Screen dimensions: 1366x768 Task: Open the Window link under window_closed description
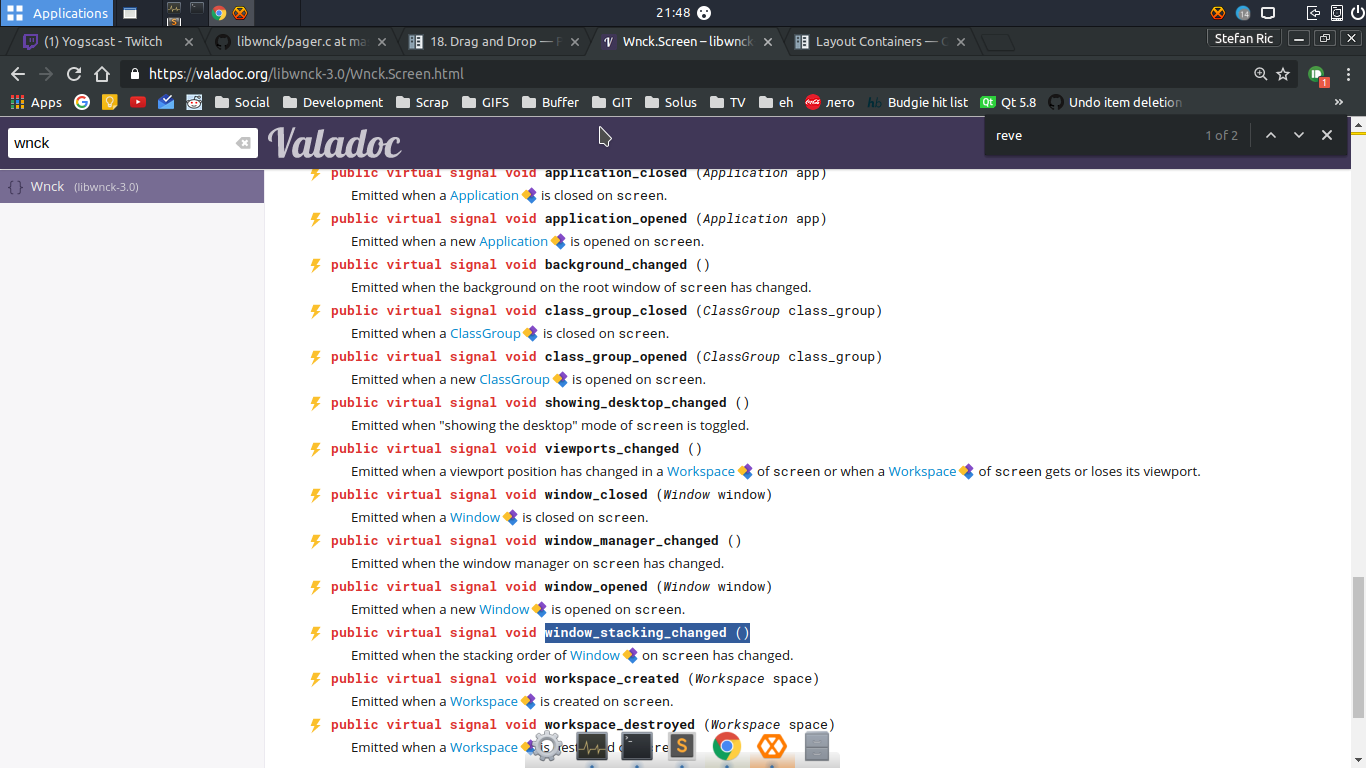pyautogui.click(x=475, y=518)
